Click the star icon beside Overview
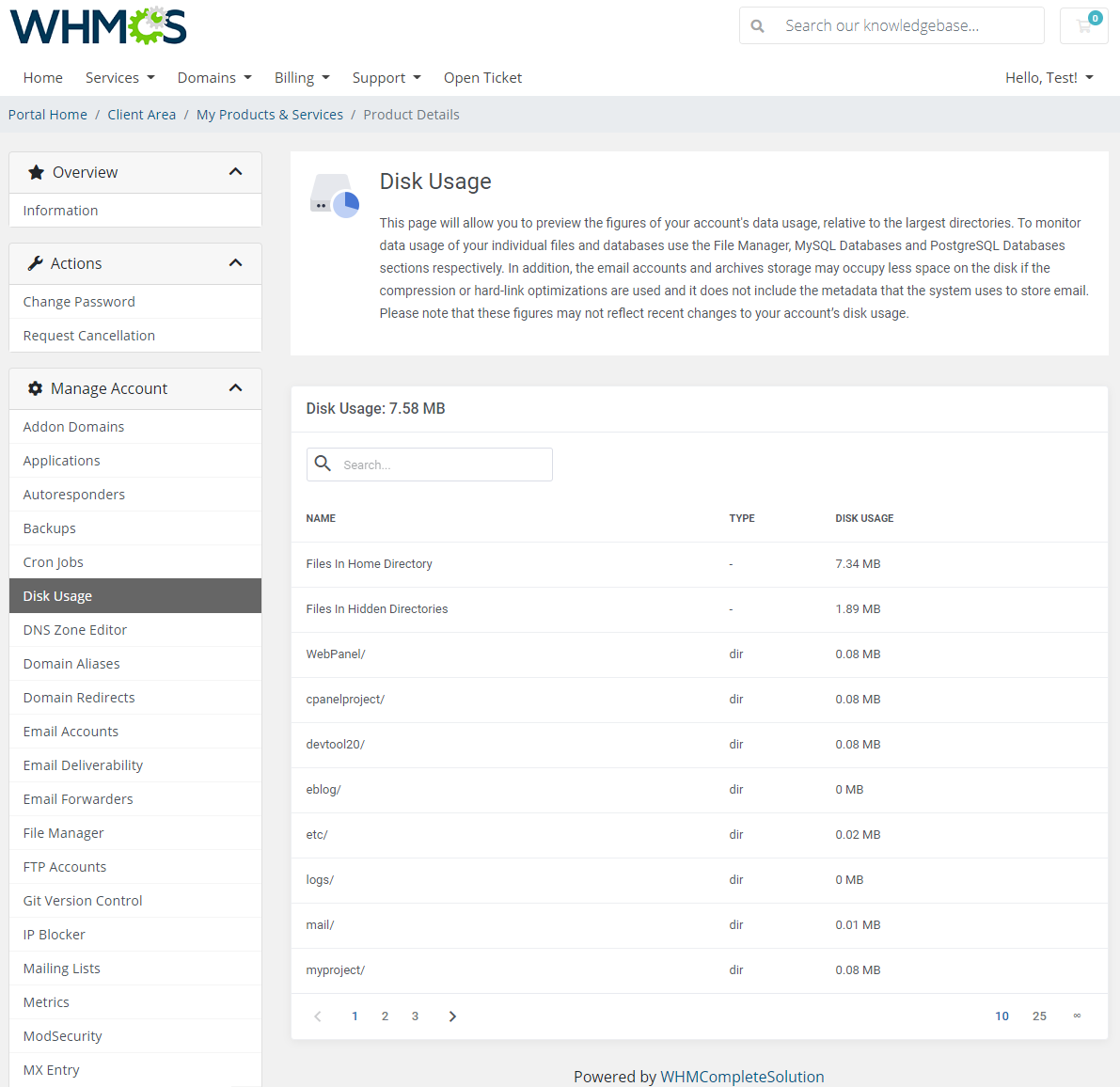The height and width of the screenshot is (1087, 1120). click(36, 171)
